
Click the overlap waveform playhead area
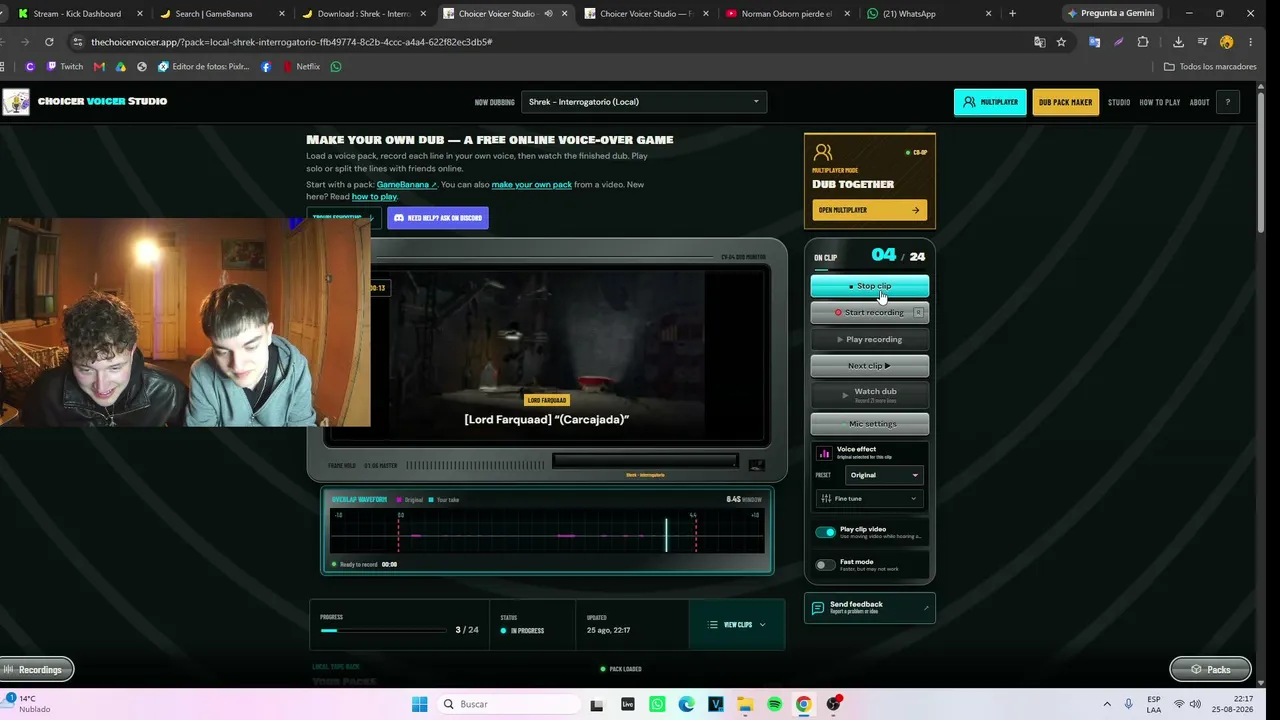click(547, 532)
